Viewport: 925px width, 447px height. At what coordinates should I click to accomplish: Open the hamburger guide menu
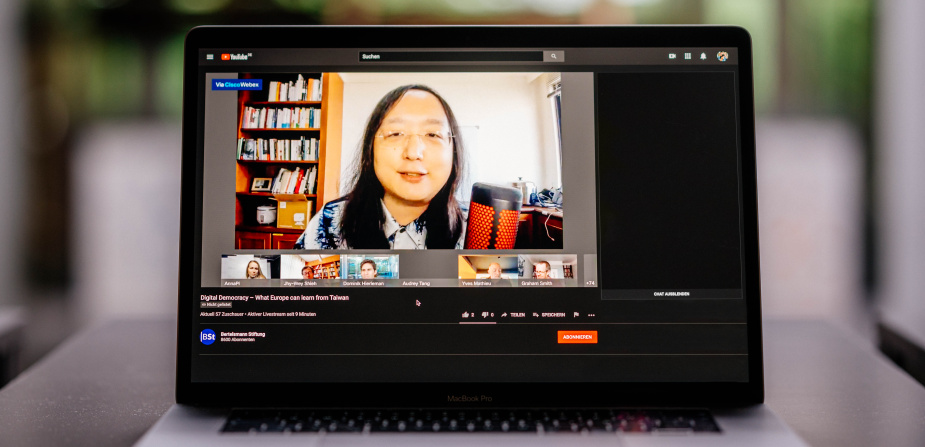point(210,57)
